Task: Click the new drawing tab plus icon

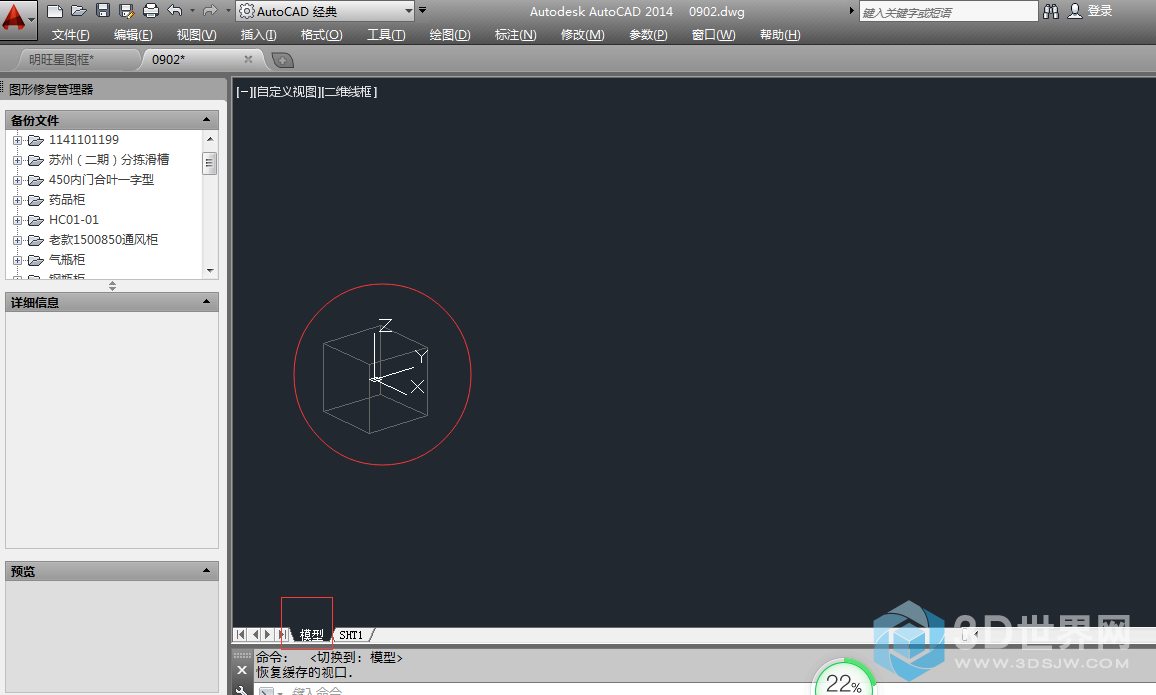Action: [282, 60]
